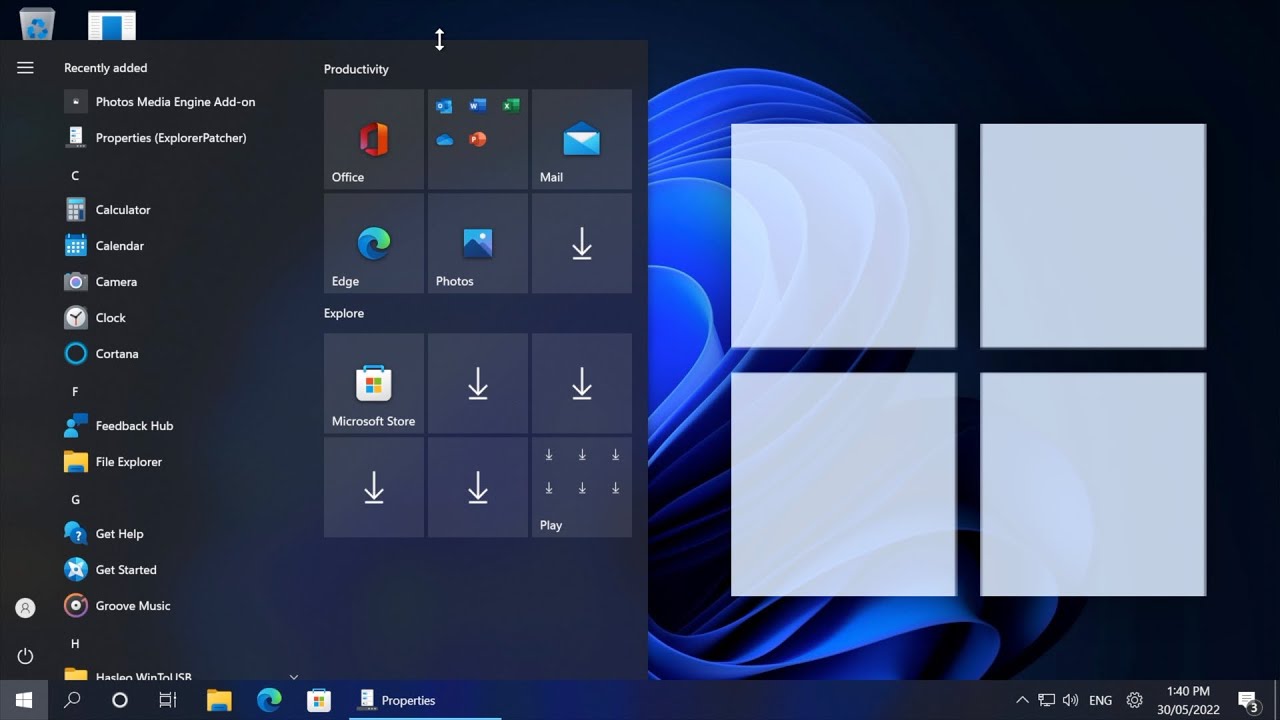Click the Explore group header
This screenshot has width=1280, height=720.
[344, 313]
